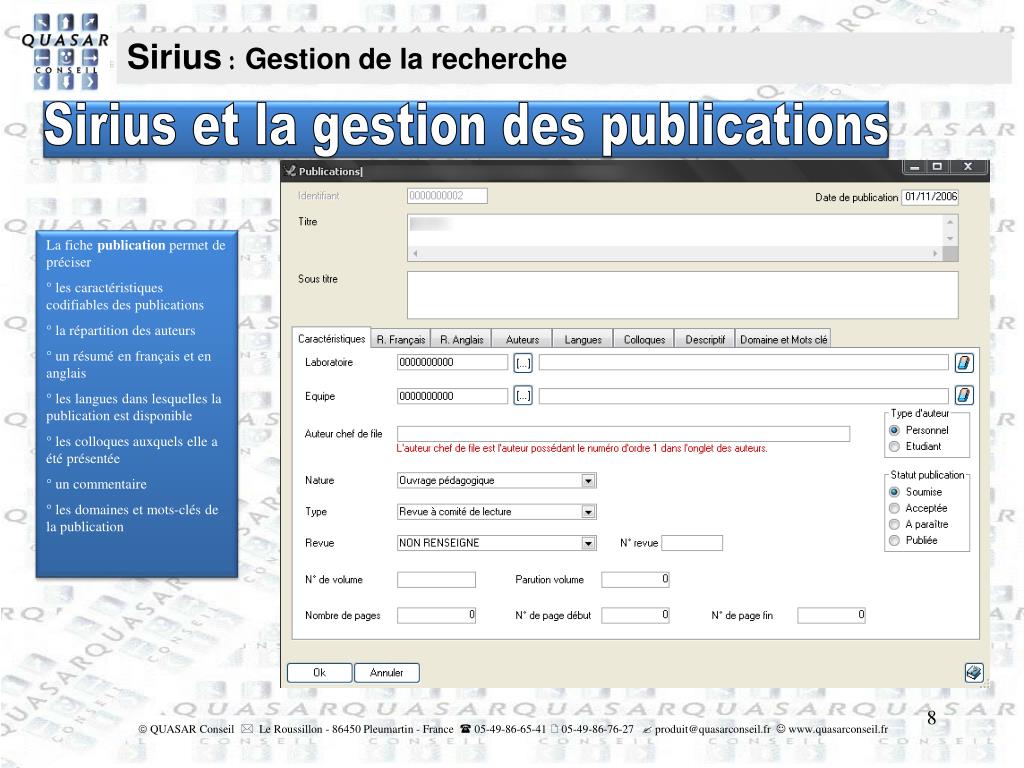Viewport: 1024px width, 768px height.
Task: Click the Annuler button
Action: click(387, 673)
